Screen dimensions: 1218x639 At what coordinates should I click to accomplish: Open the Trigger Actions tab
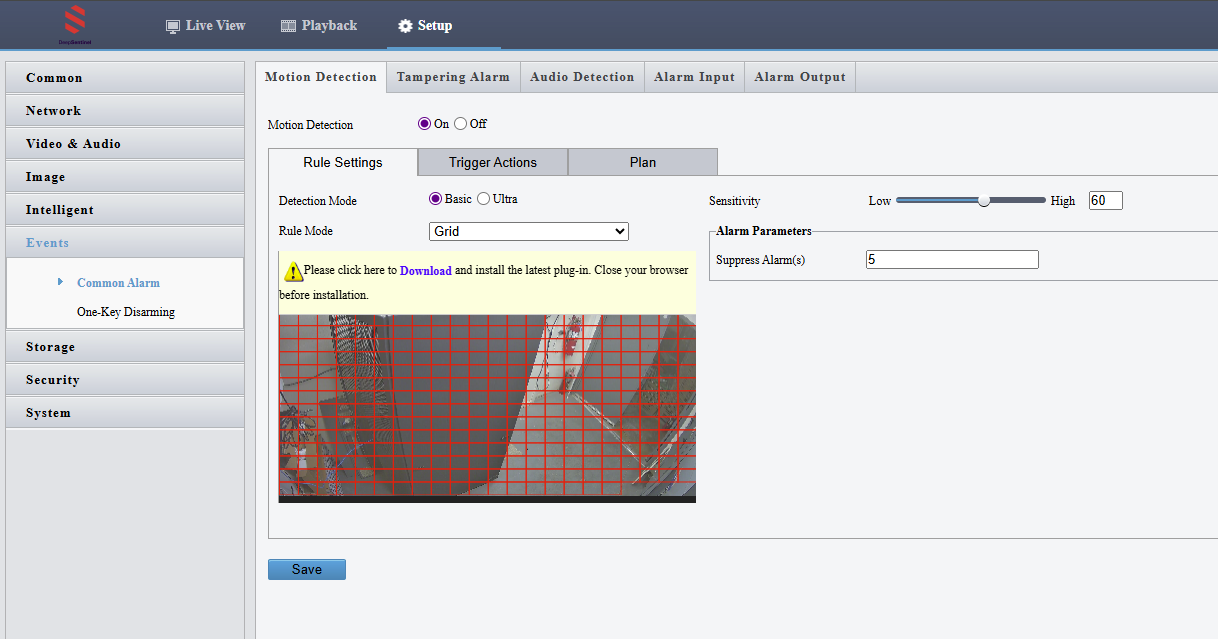pos(492,162)
